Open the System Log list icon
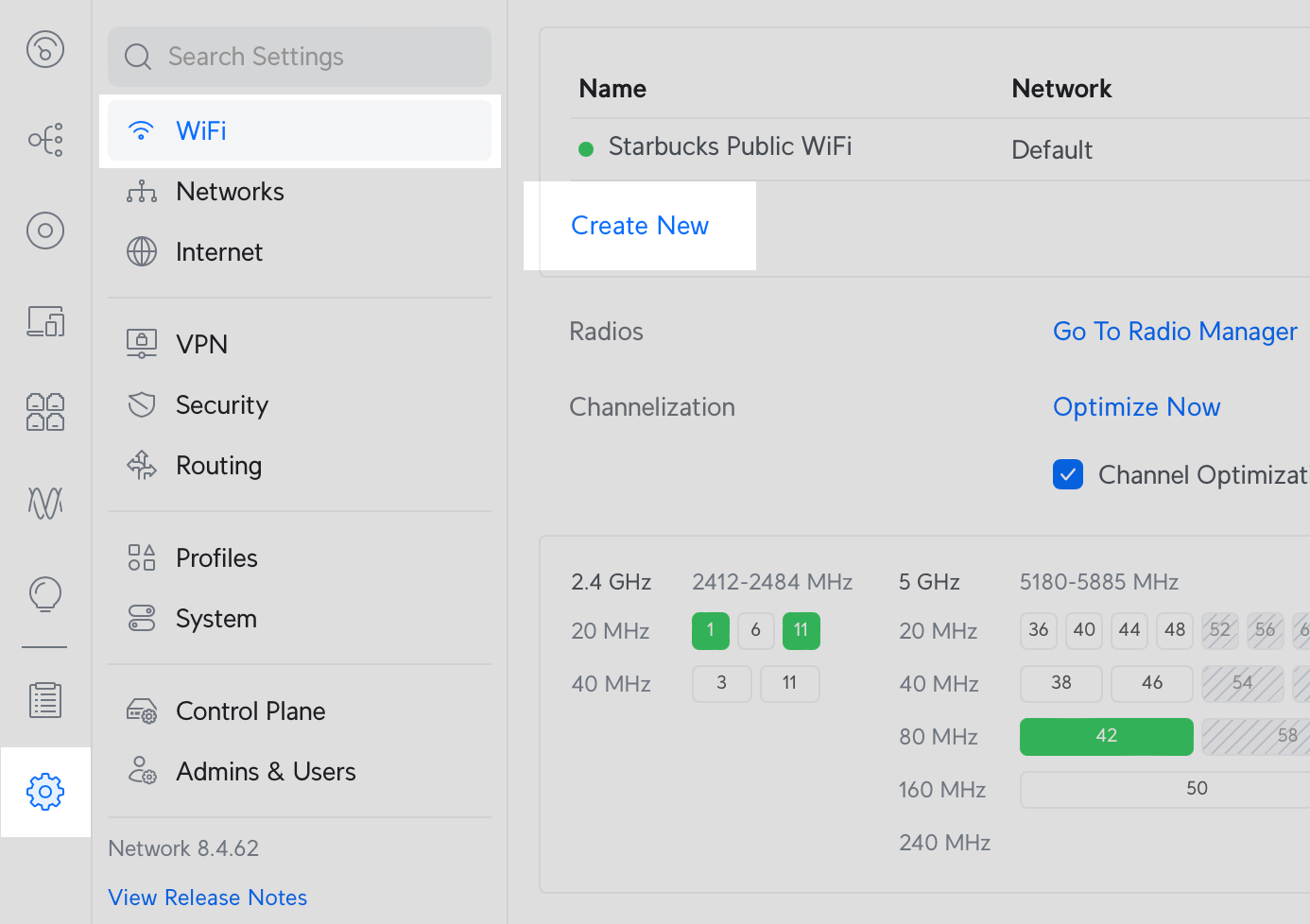The height and width of the screenshot is (924, 1310). [45, 700]
